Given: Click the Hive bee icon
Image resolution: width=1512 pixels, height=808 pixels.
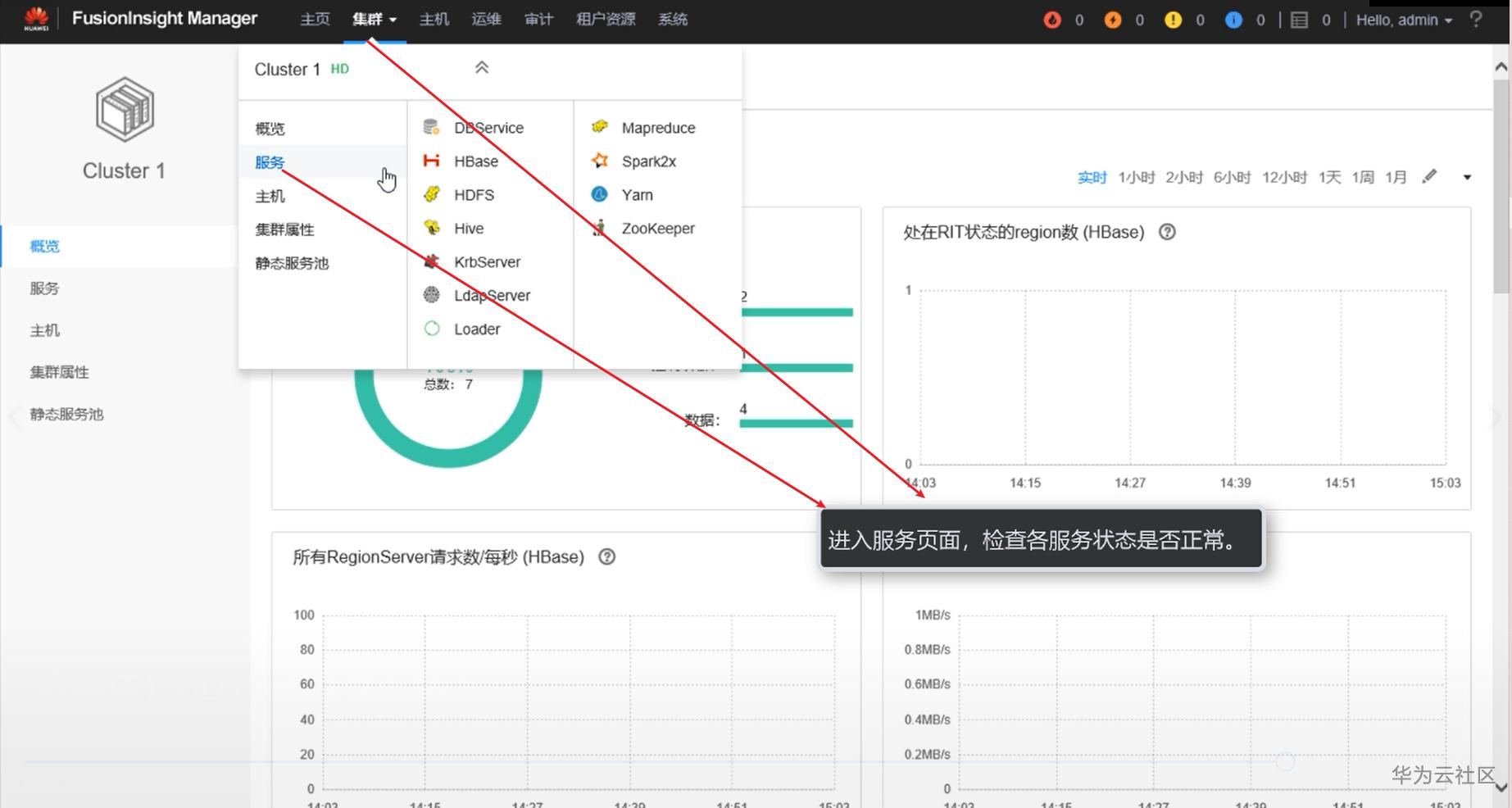Looking at the screenshot, I should pyautogui.click(x=432, y=228).
